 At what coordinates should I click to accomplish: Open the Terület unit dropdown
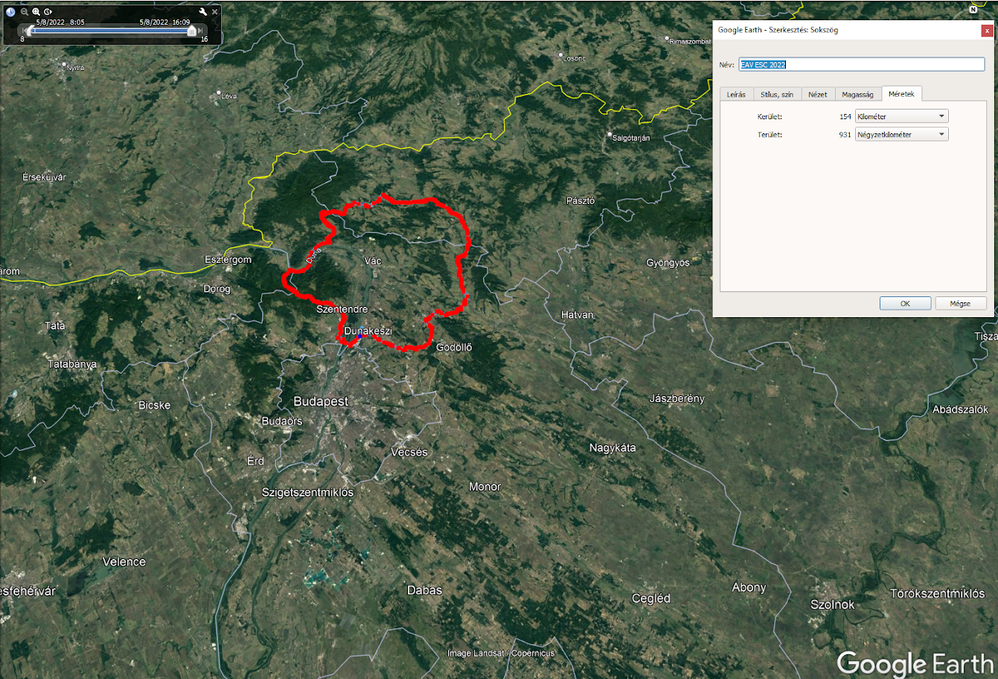[901, 134]
